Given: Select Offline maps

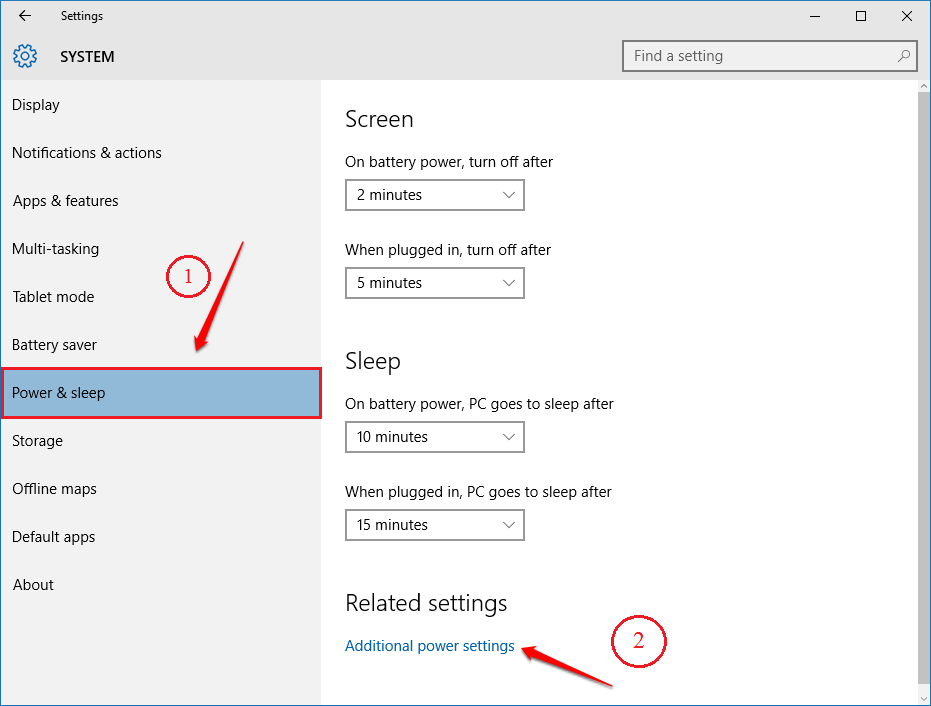Looking at the screenshot, I should tap(54, 488).
